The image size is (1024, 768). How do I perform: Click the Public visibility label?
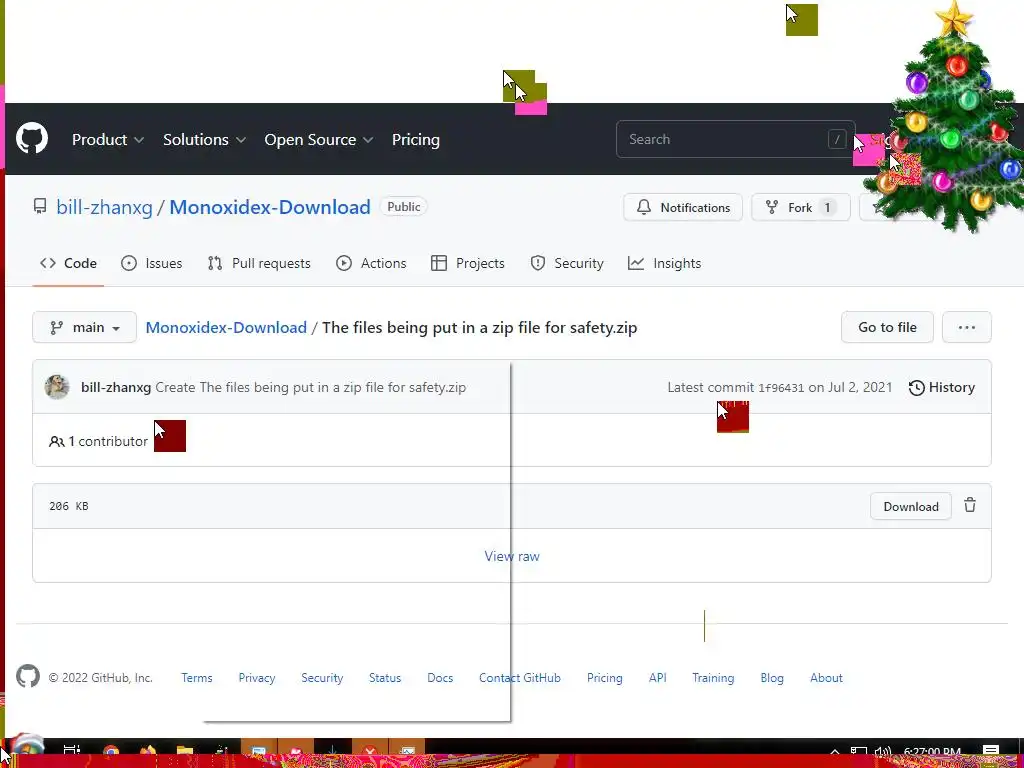(x=404, y=206)
